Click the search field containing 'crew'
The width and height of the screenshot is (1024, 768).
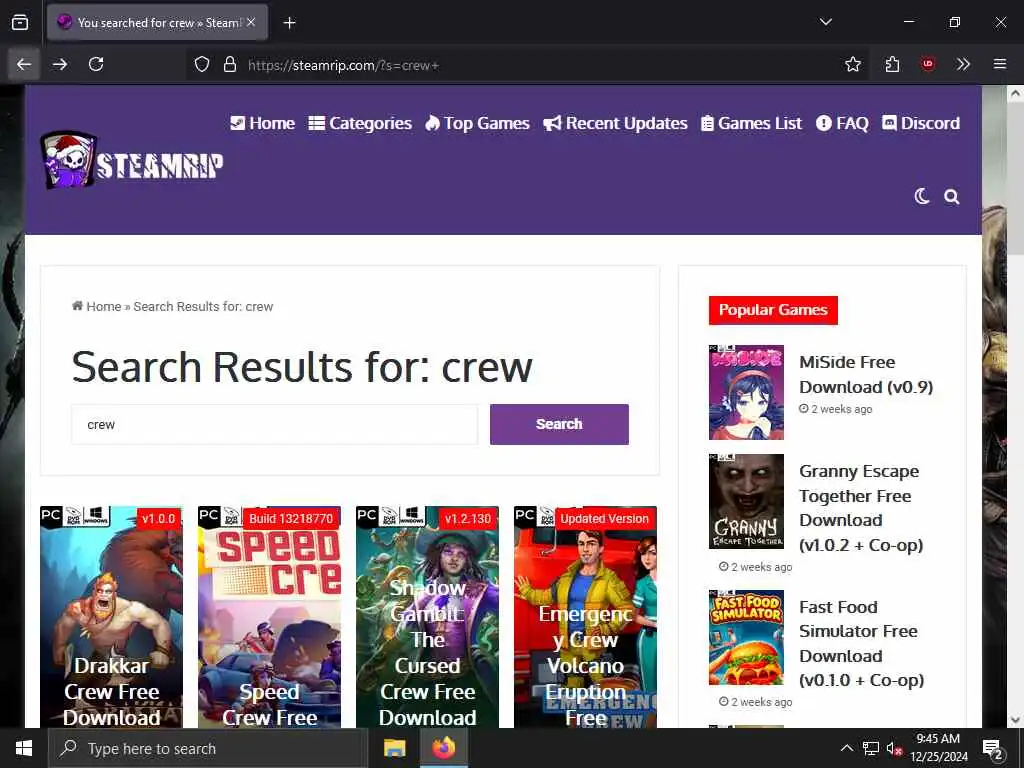(274, 424)
